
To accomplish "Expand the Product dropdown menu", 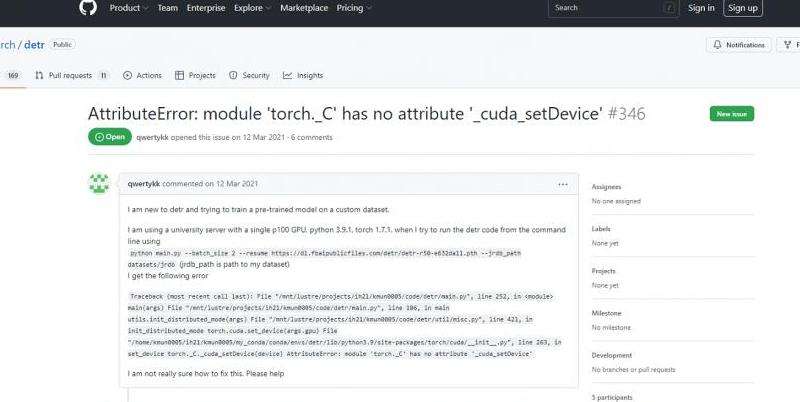I will 128,8.
